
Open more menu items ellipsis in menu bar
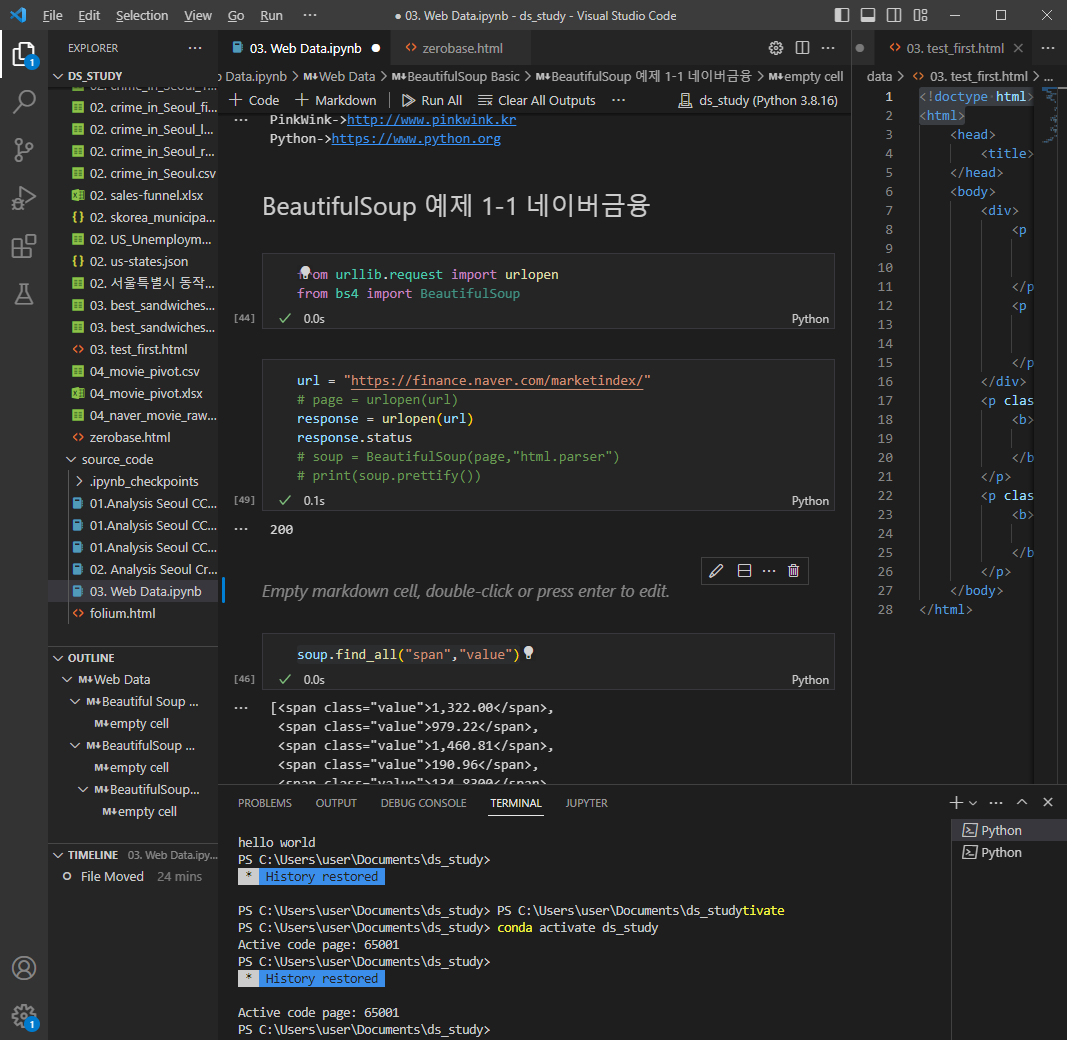[x=310, y=15]
